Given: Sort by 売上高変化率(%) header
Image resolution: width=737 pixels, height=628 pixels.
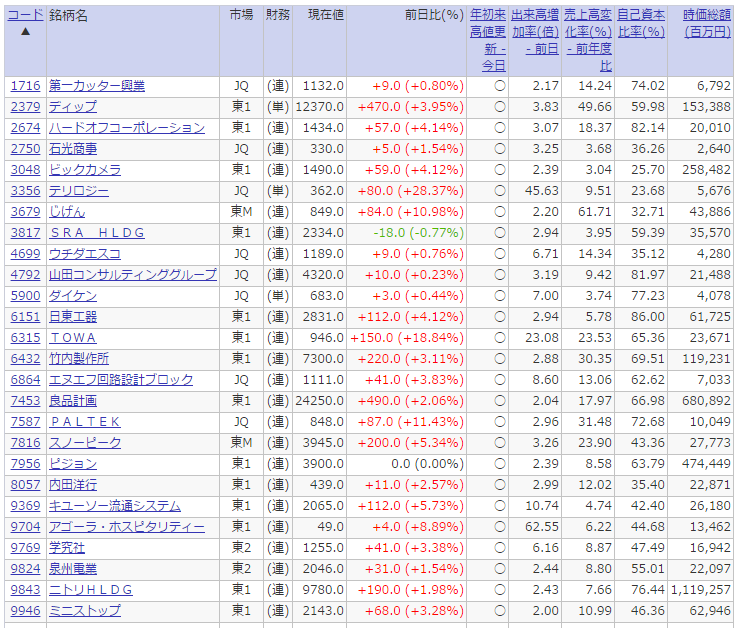Looking at the screenshot, I should [x=588, y=40].
